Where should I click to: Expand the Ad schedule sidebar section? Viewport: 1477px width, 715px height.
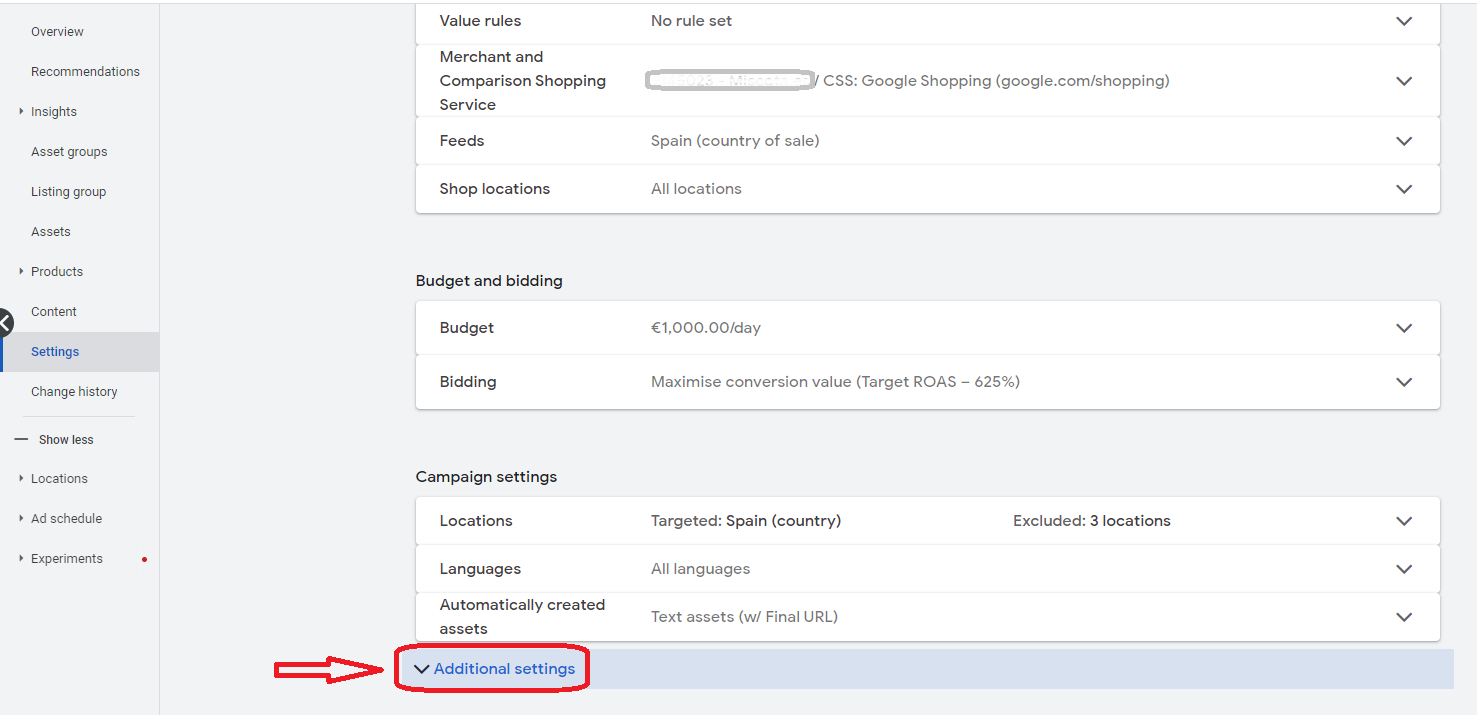(21, 518)
